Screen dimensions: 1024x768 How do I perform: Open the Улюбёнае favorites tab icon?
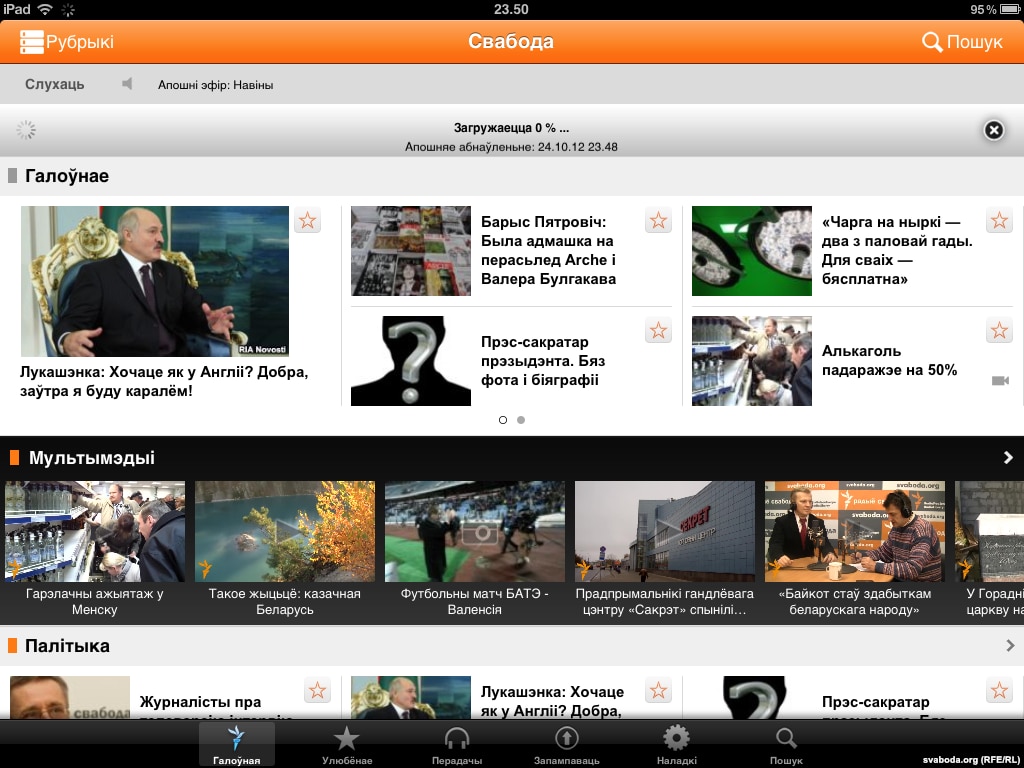click(346, 736)
